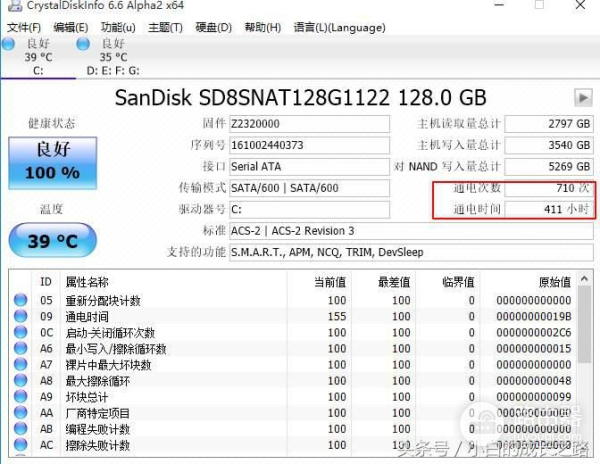The height and width of the screenshot is (464, 600).
Task: Click the next disk arrow button
Action: pyautogui.click(x=582, y=97)
